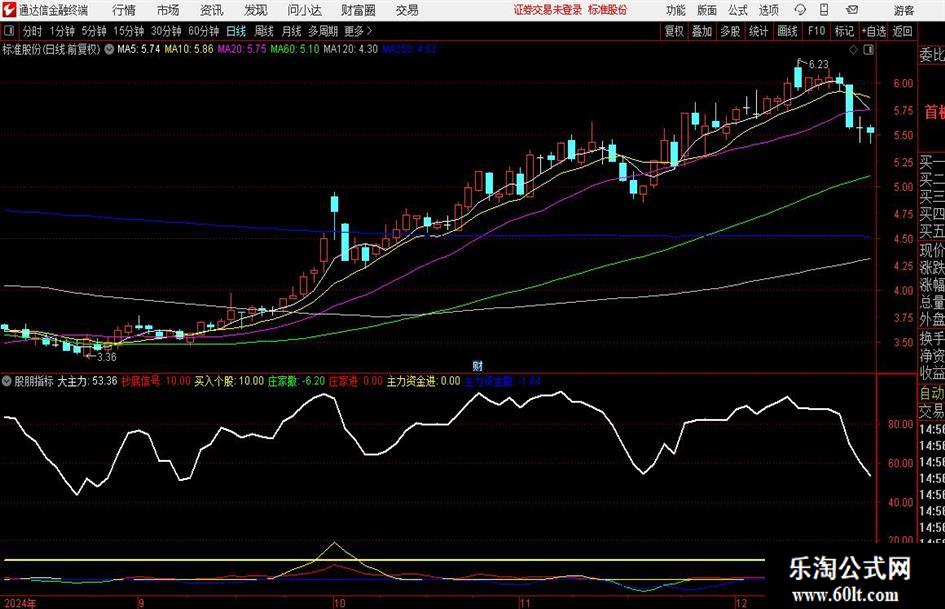945x609 pixels.
Task: Click 主力资金进: 0.00 indicator label
Action: (423, 381)
